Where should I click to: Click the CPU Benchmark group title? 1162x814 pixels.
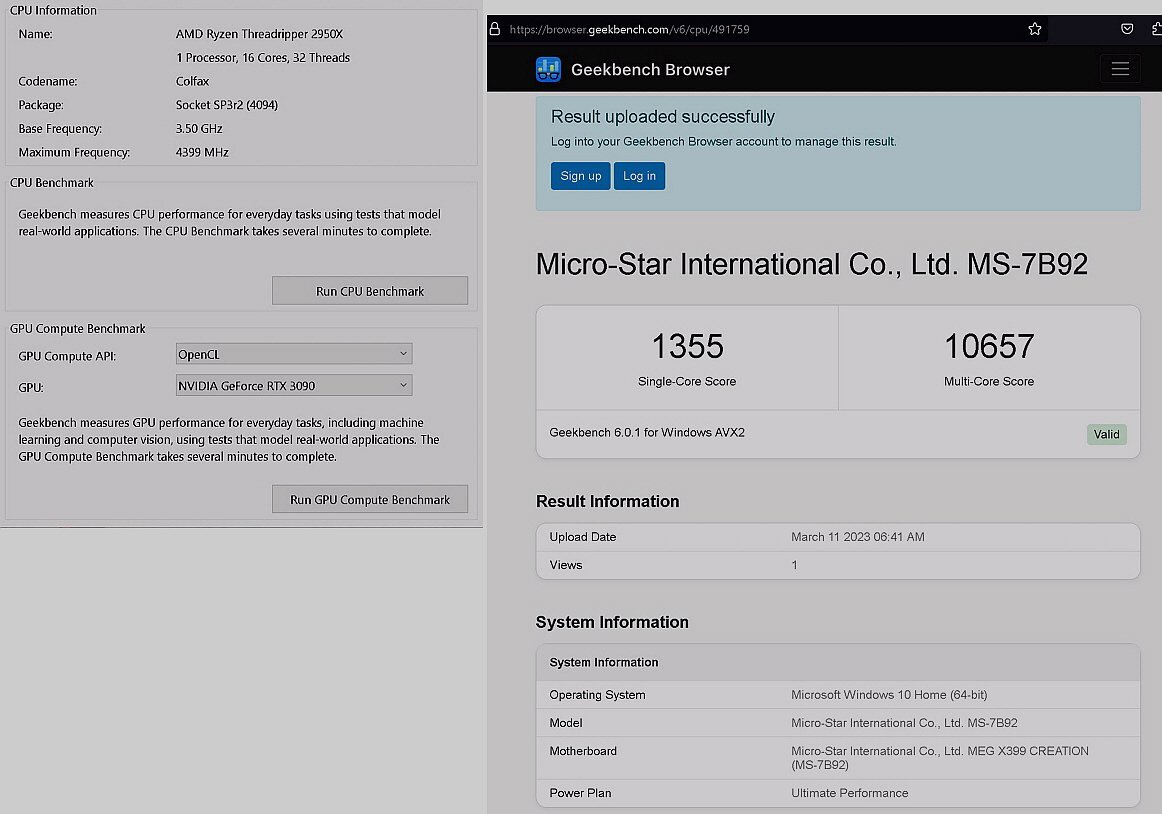(x=52, y=182)
